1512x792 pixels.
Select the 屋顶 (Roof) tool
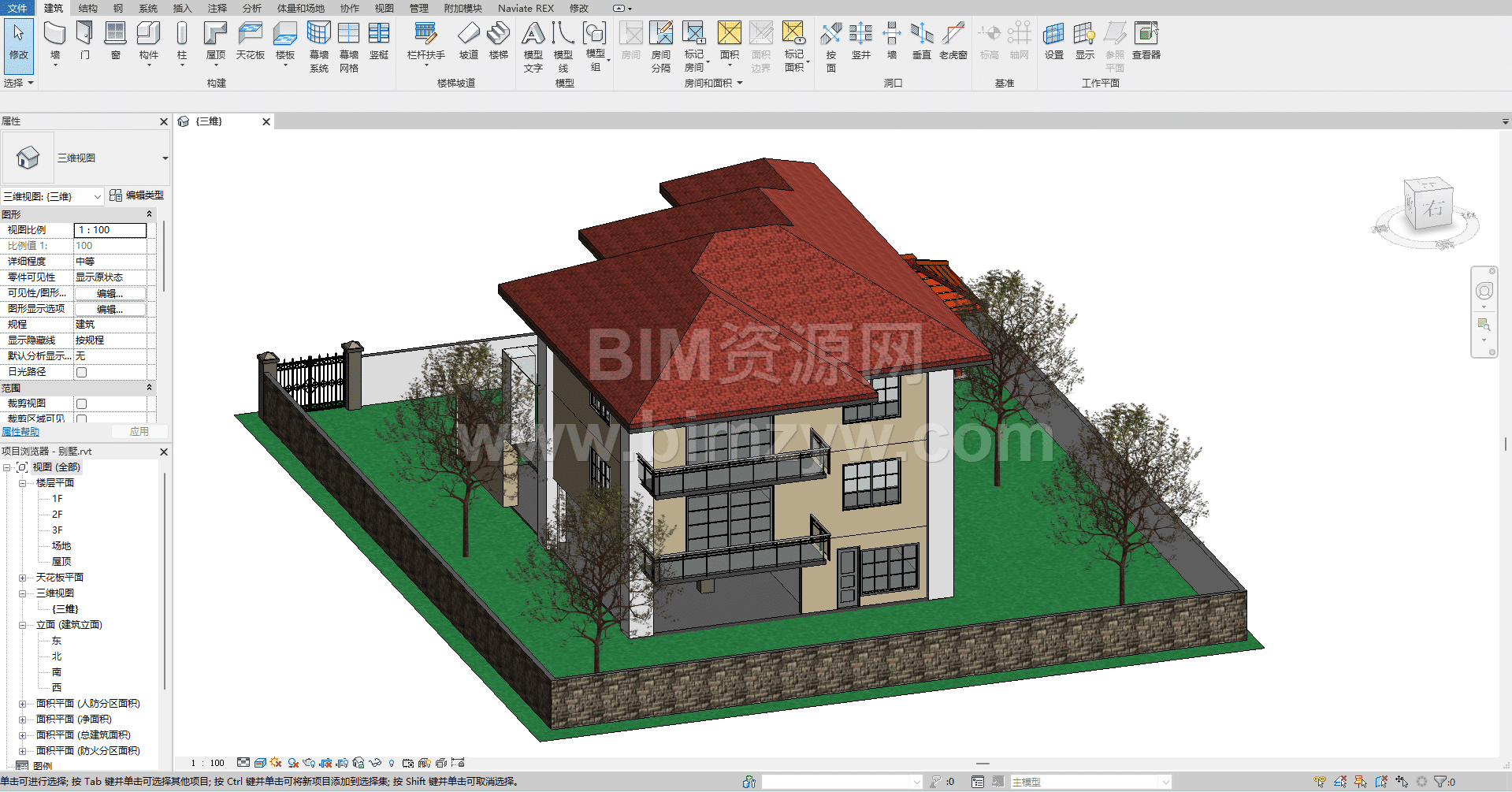(216, 42)
